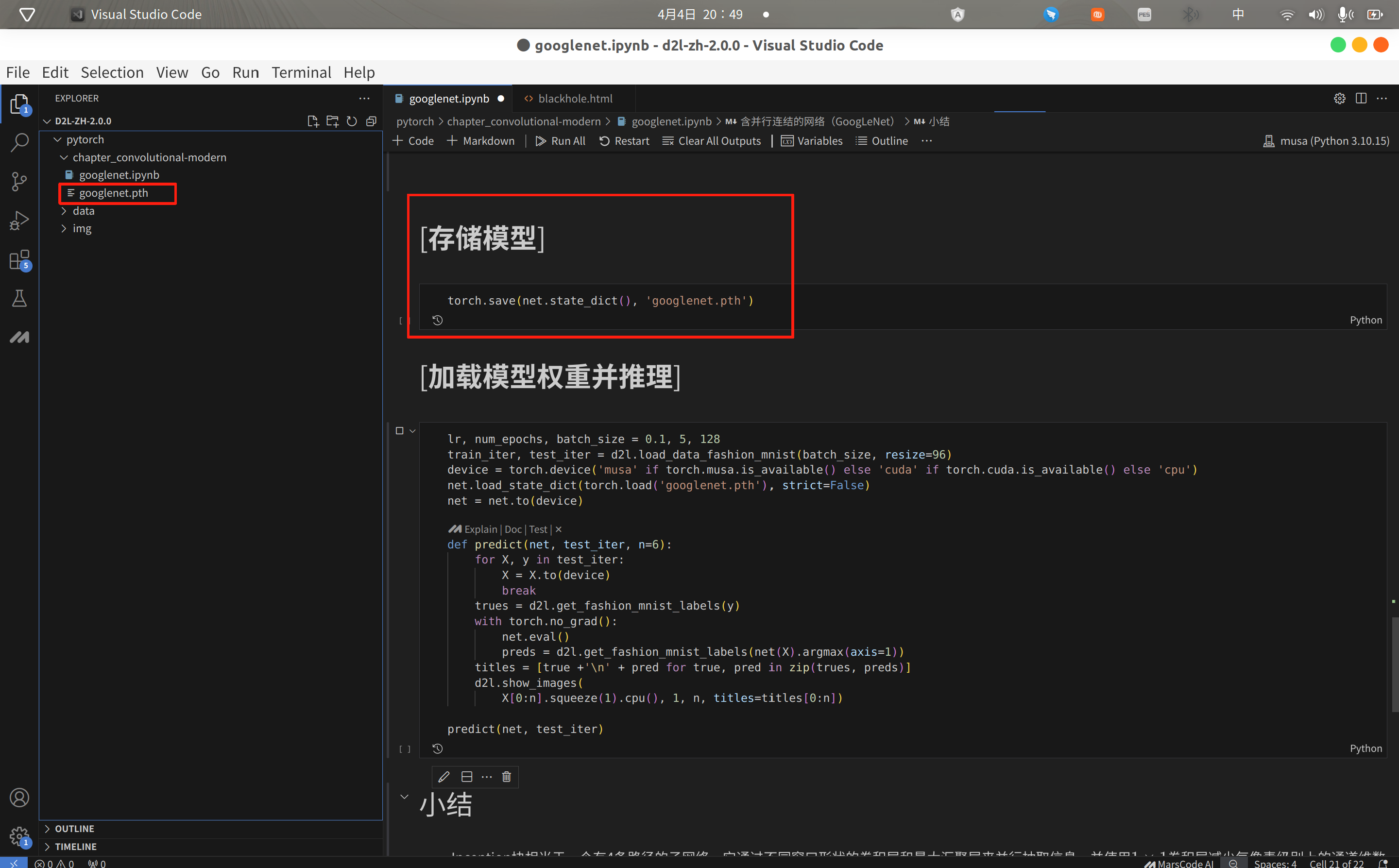Expand the TIMELINE section

75,846
